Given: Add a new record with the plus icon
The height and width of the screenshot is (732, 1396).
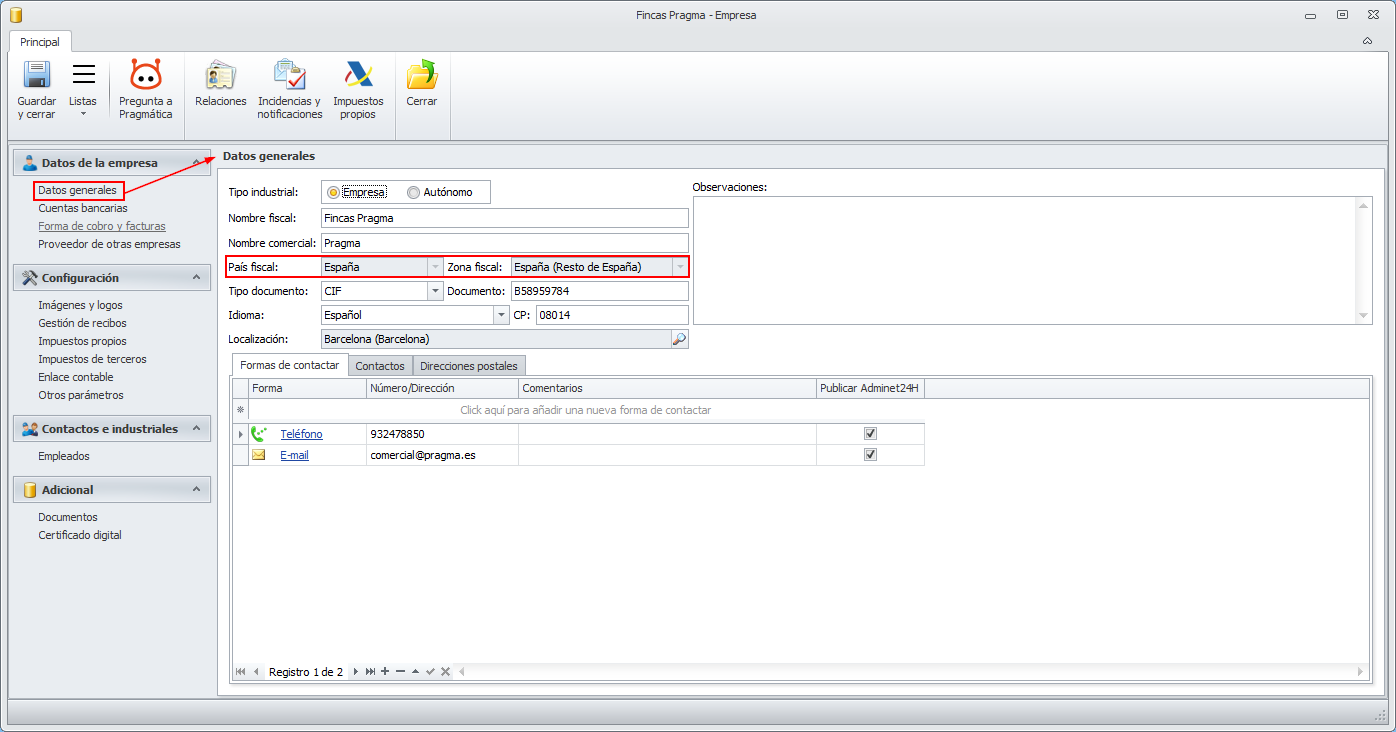Looking at the screenshot, I should pyautogui.click(x=385, y=672).
